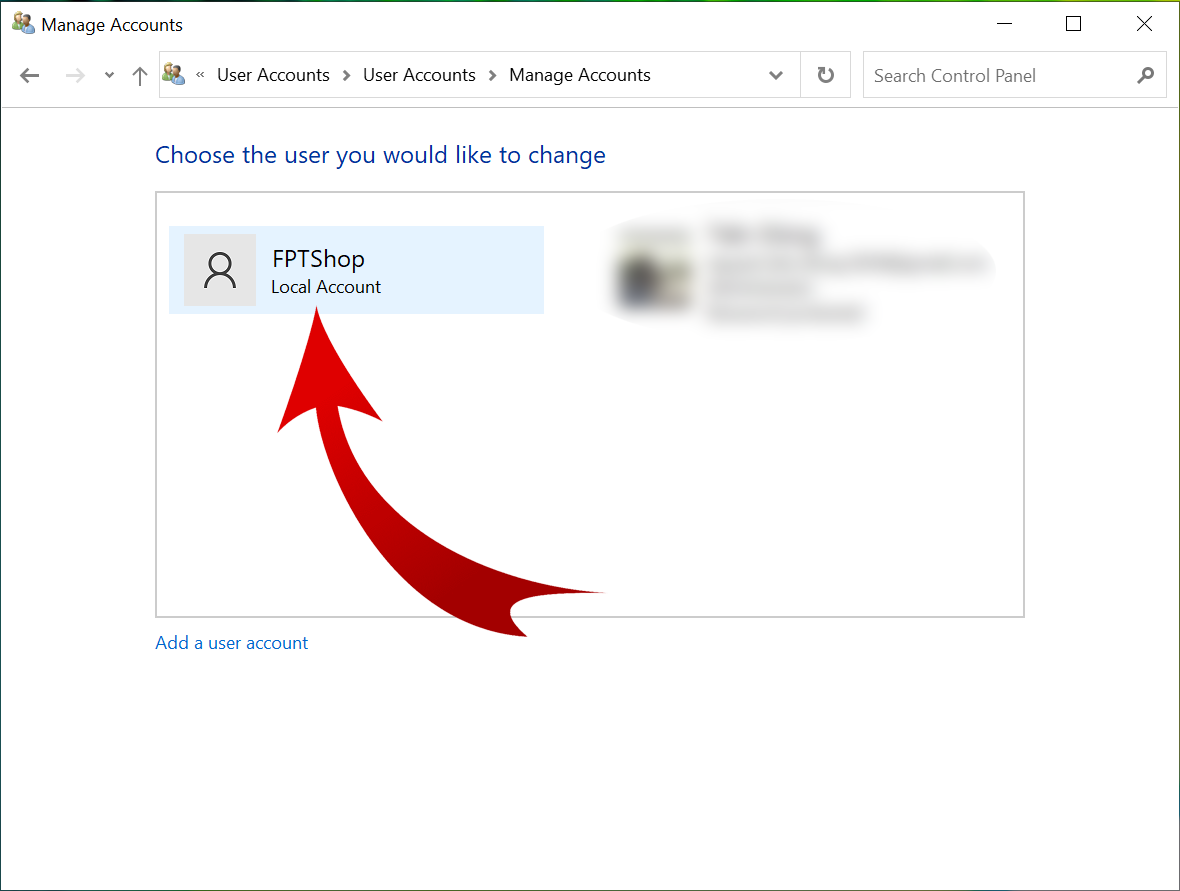The image size is (1180, 891).
Task: Click Add a user account link
Action: tap(232, 643)
